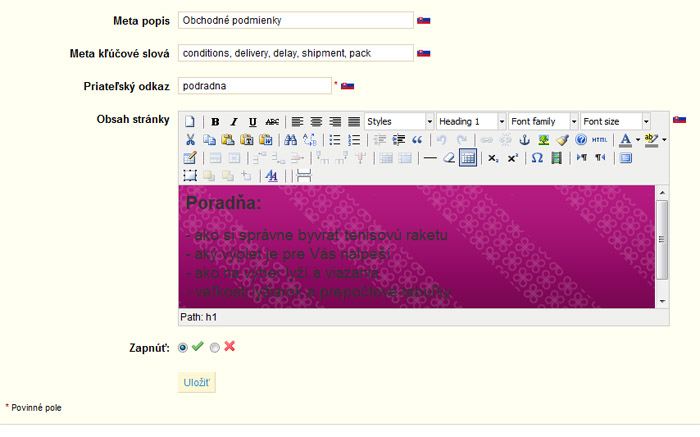700x437 pixels.
Task: Click the Meta kľúčové slová field
Action: pos(296,53)
